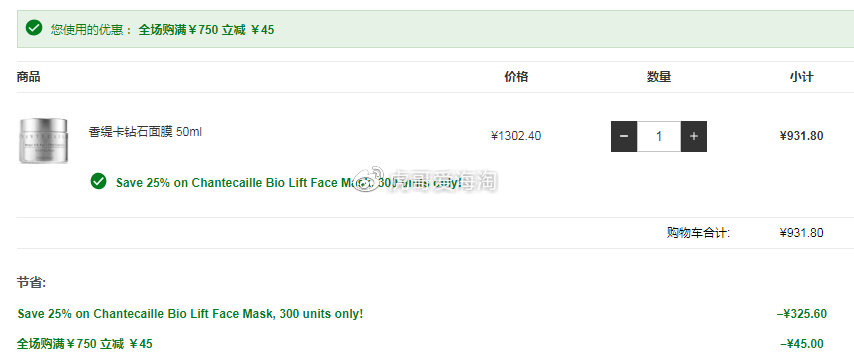Open the 香缇卡钻石面膜 50ml product link

(x=145, y=132)
